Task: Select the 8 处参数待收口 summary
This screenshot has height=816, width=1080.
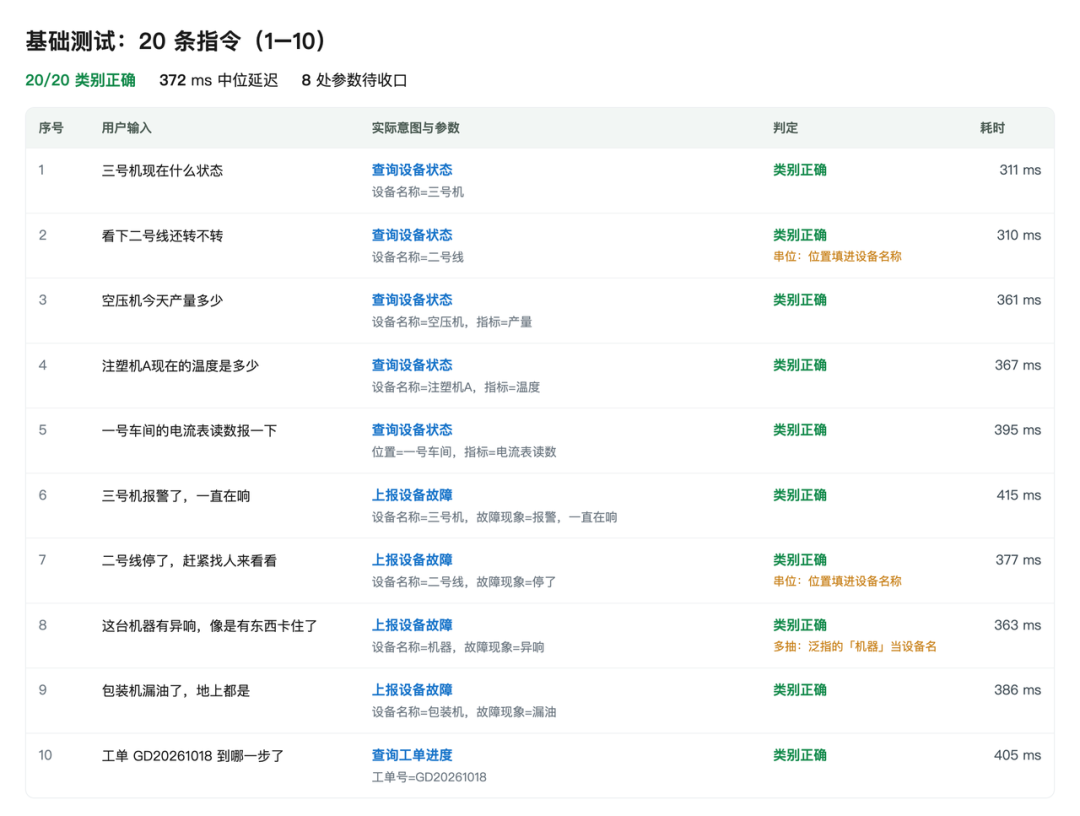Action: pyautogui.click(x=354, y=81)
